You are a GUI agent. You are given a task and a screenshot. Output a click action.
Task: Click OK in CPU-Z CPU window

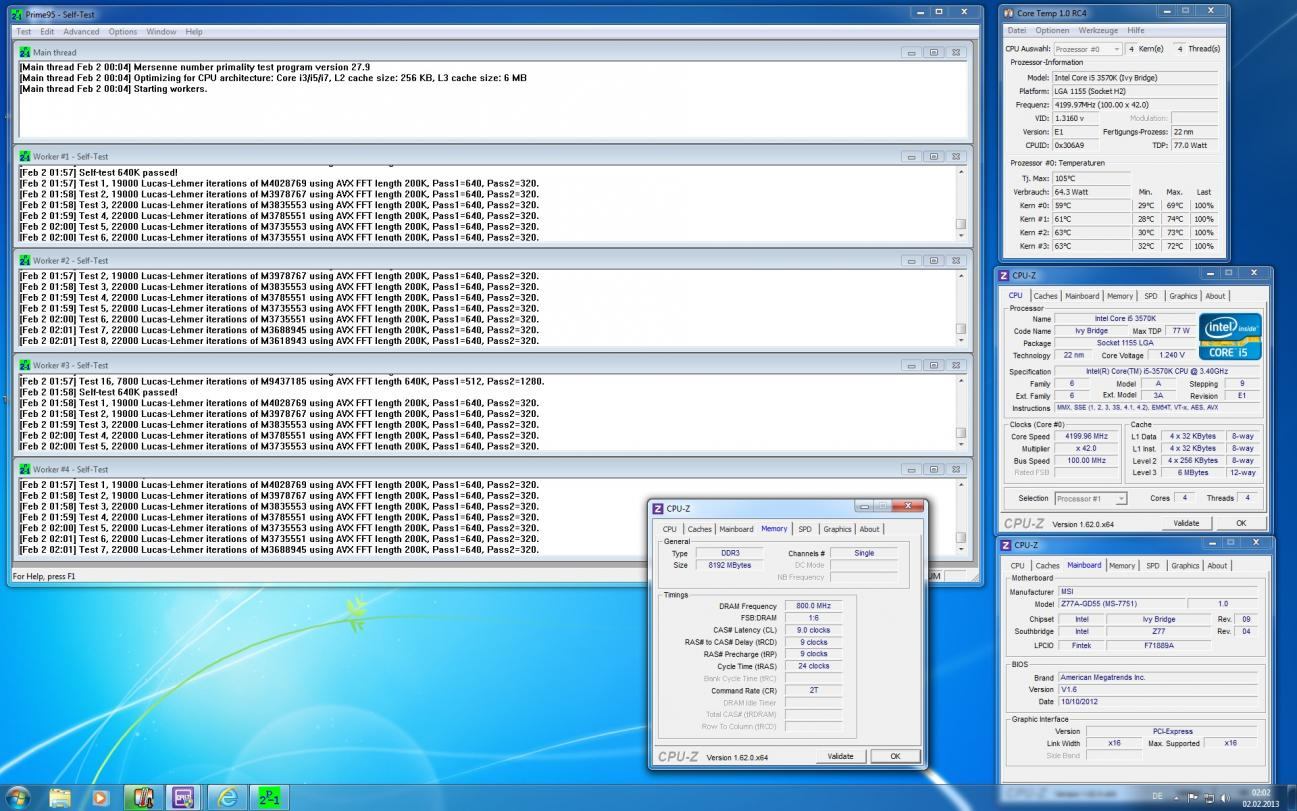tap(1241, 523)
